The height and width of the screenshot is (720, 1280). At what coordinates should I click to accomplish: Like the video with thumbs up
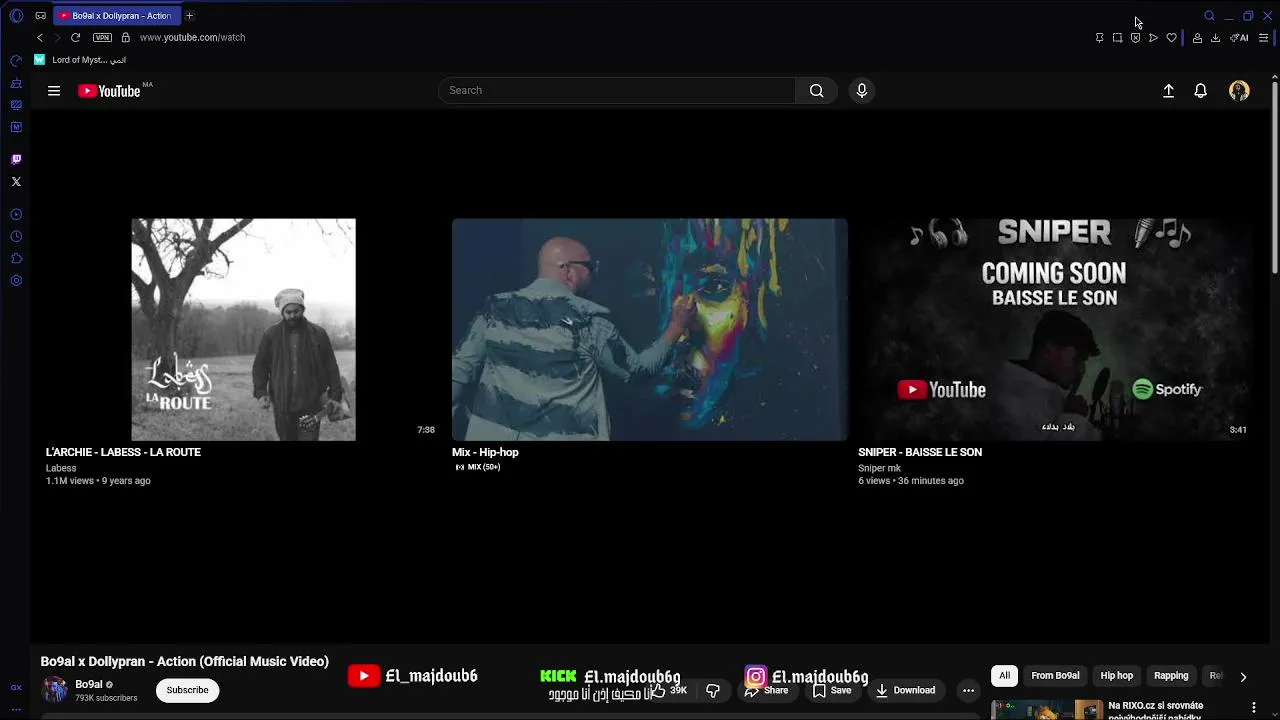[x=668, y=690]
